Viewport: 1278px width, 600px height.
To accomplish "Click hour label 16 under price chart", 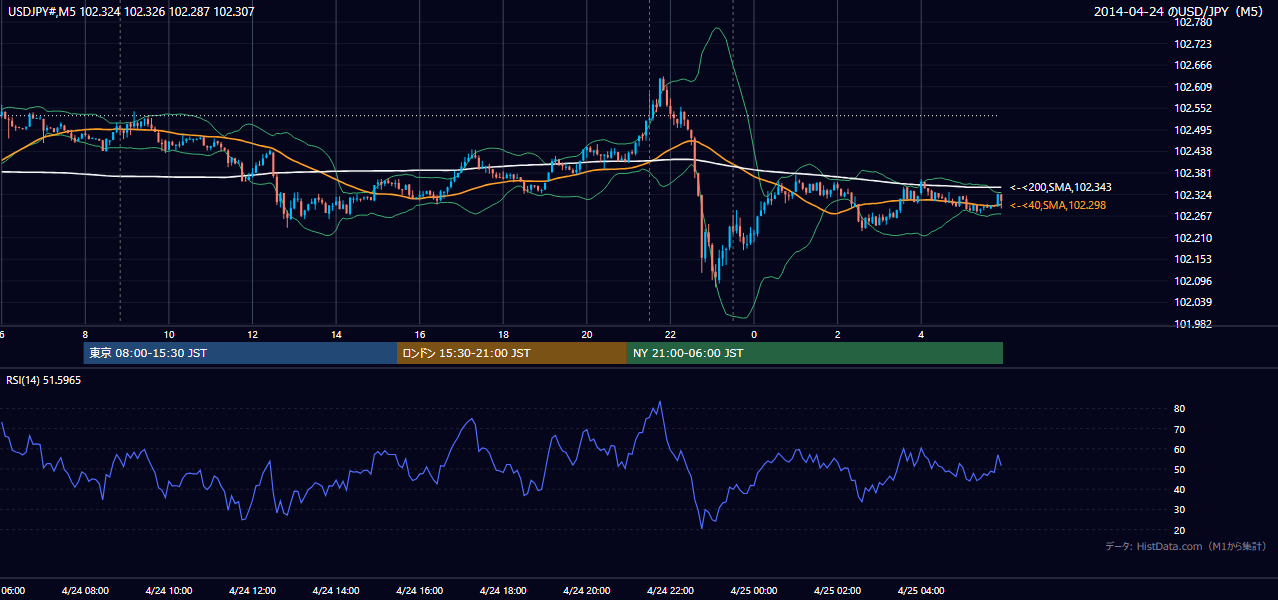I will 420,334.
